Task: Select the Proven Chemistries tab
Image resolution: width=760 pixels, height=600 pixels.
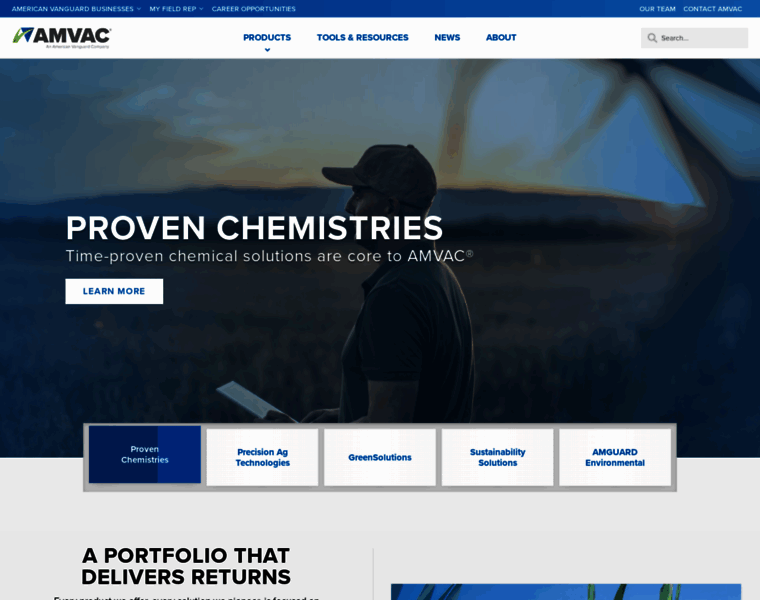Action: click(x=145, y=455)
